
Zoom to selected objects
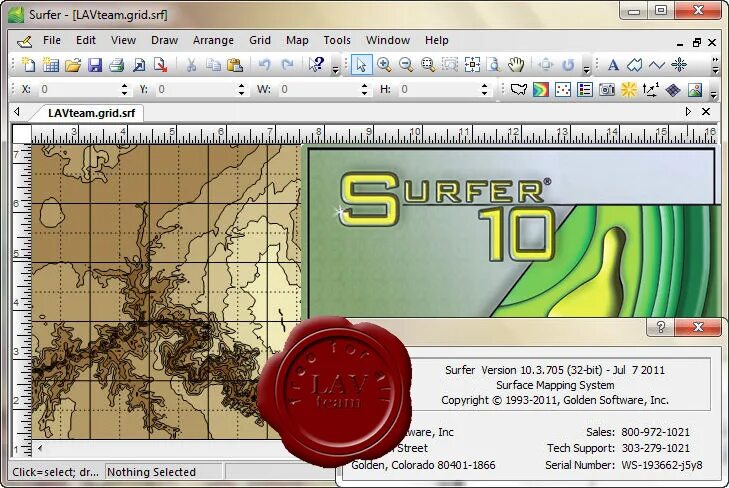point(450,65)
